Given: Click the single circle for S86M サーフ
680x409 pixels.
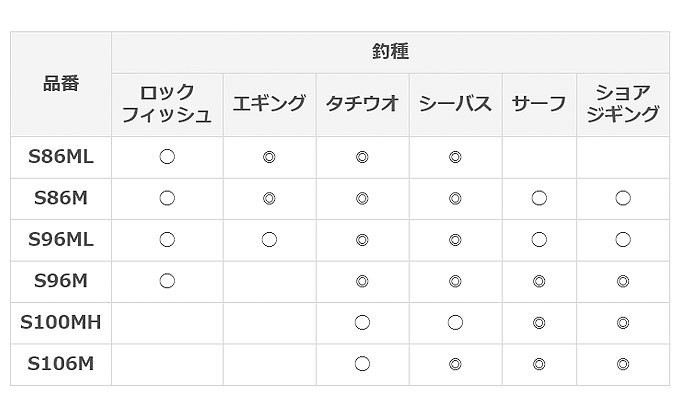Looking at the screenshot, I should tap(539, 198).
